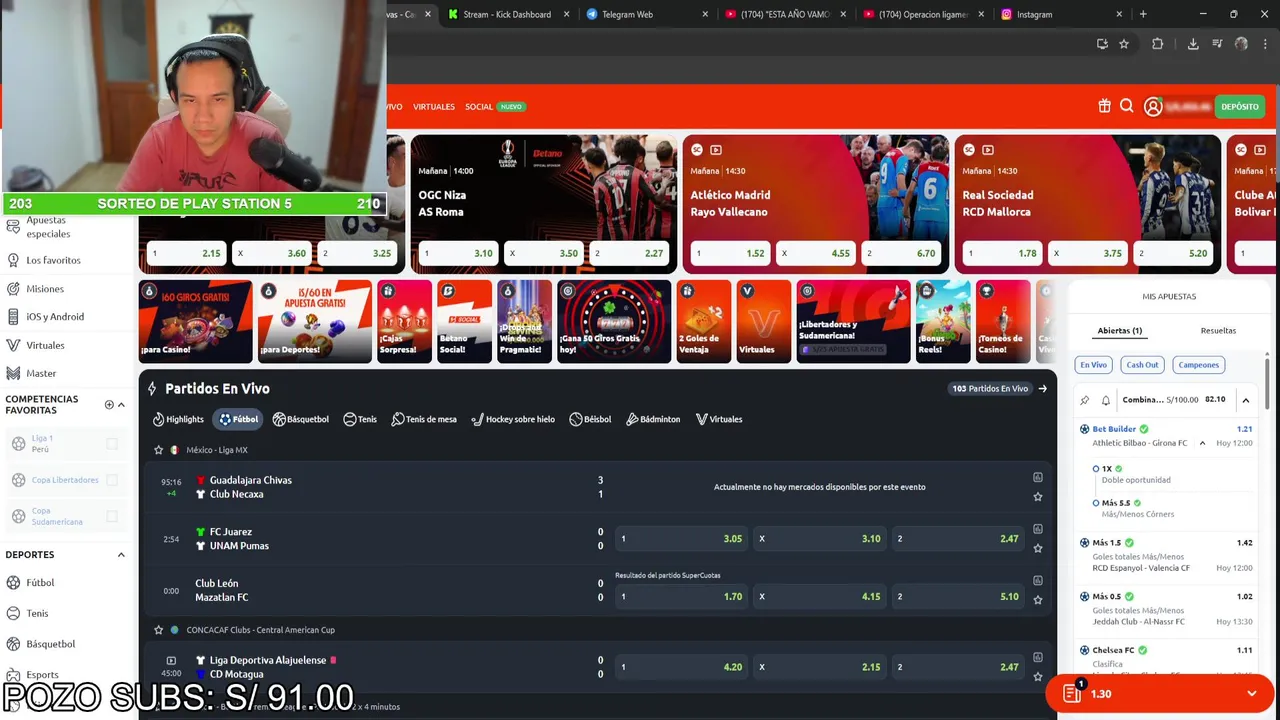Open Virtuales in top navigation
1280x720 pixels.
point(434,107)
